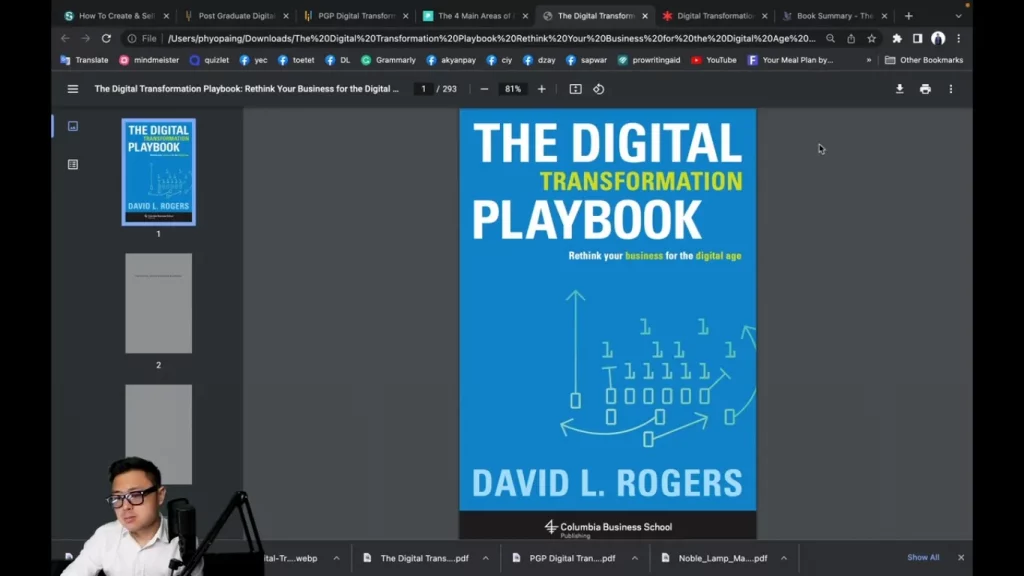Viewport: 1024px width, 576px height.
Task: Toggle the browser side panel icon
Action: coord(918,39)
